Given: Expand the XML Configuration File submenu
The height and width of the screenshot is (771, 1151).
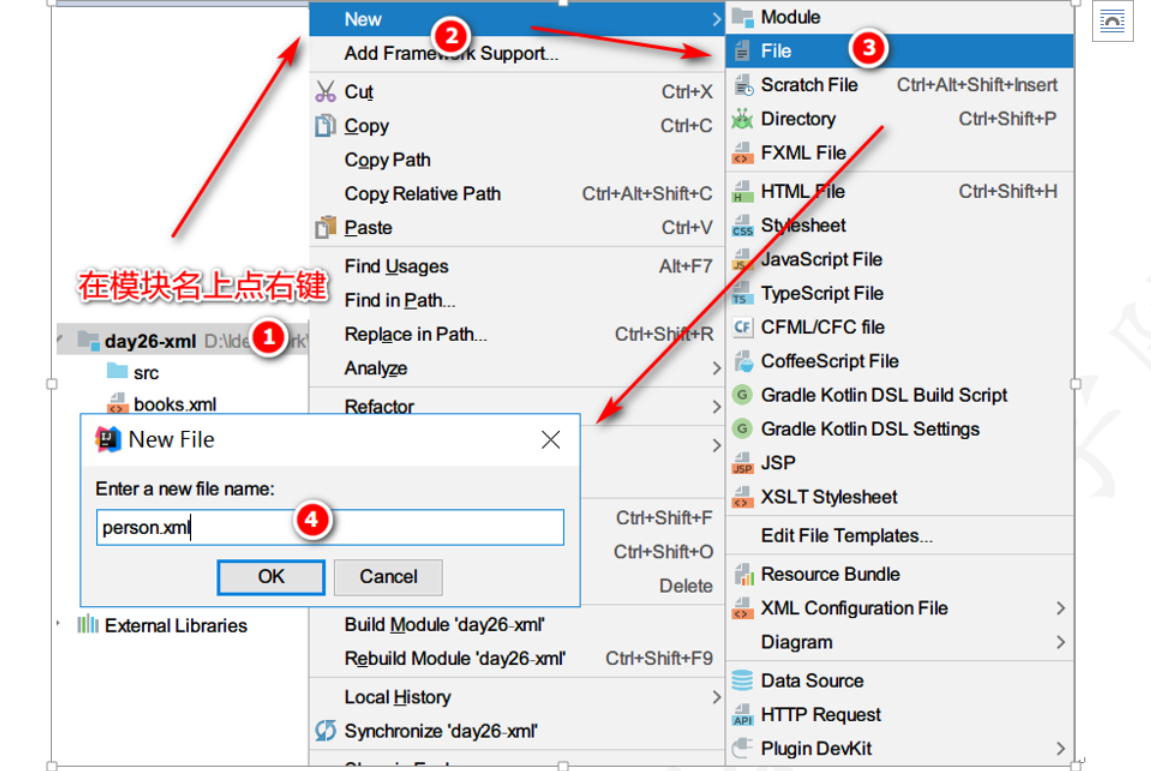Looking at the screenshot, I should click(x=1060, y=608).
